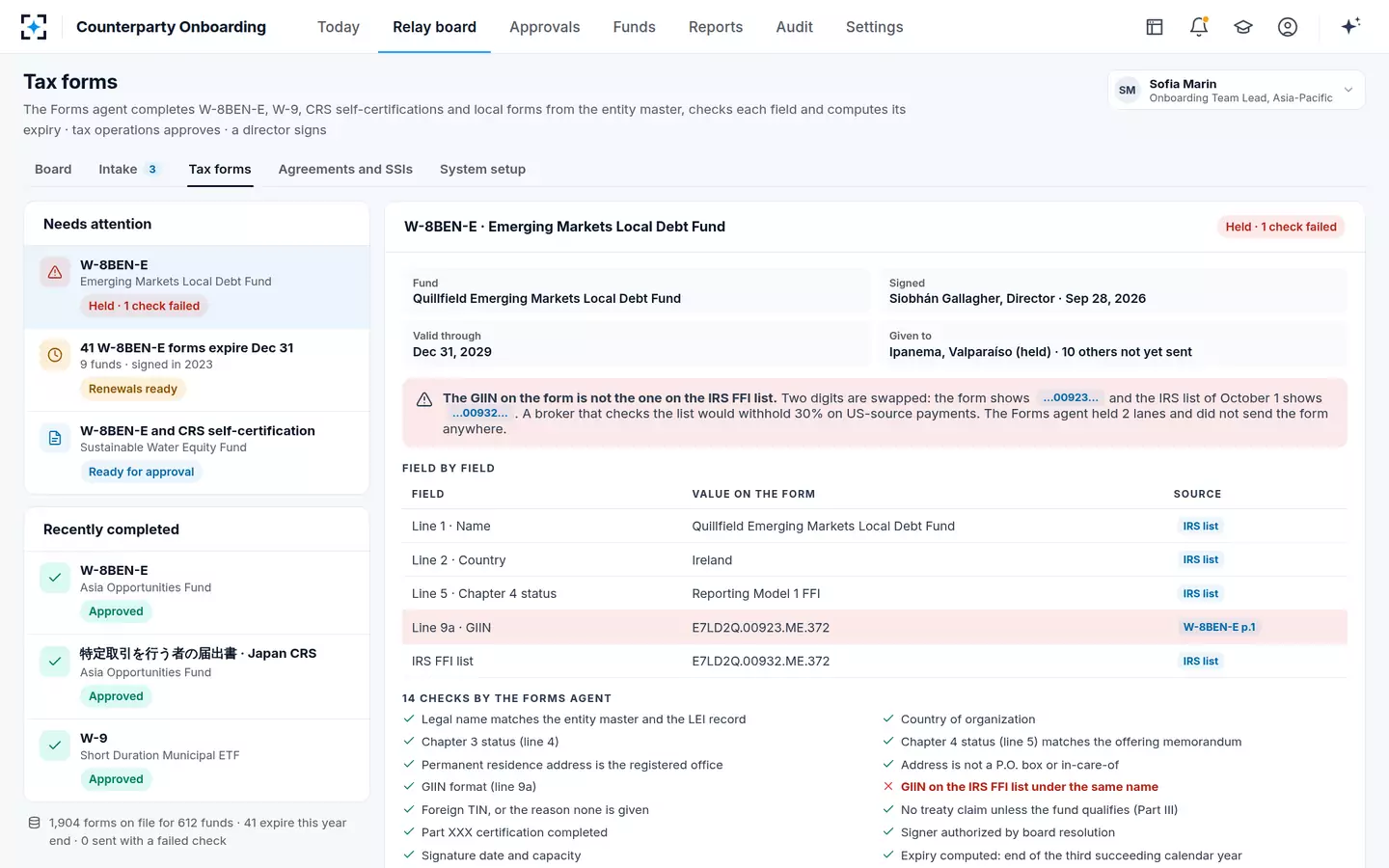Switch to the Intake tab

click(x=129, y=169)
